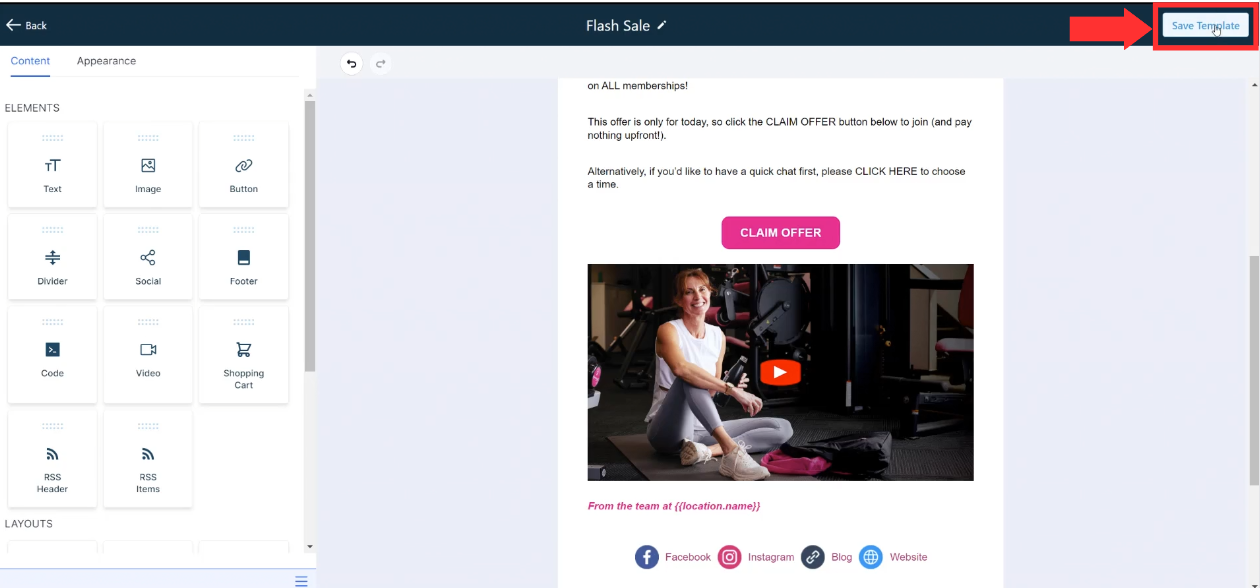
Task: Select the Footer element
Action: [x=244, y=257]
